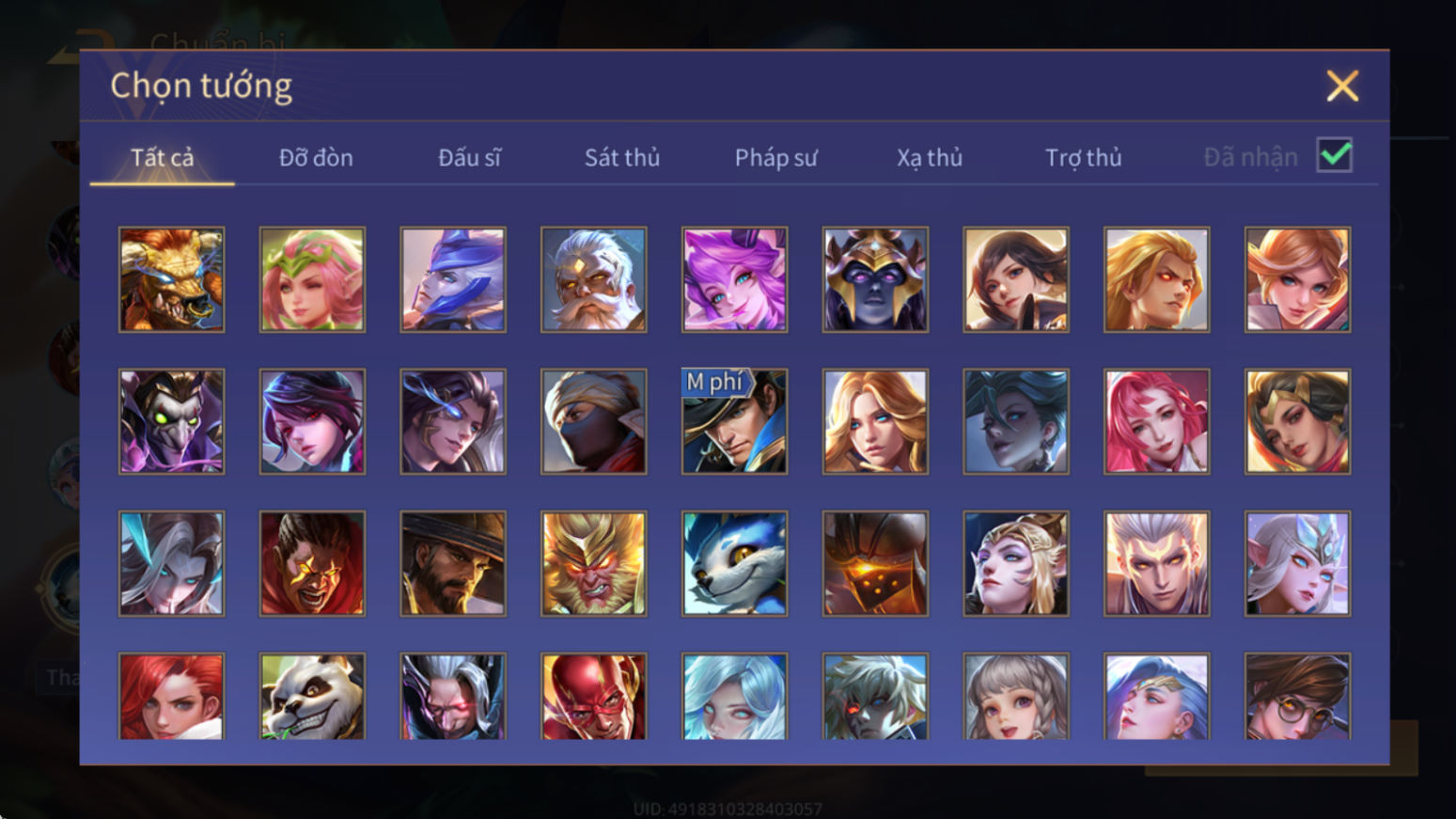Screen dimensions: 1456x819
Task: Choose the hero tagged 'M phí'
Action: (x=734, y=421)
